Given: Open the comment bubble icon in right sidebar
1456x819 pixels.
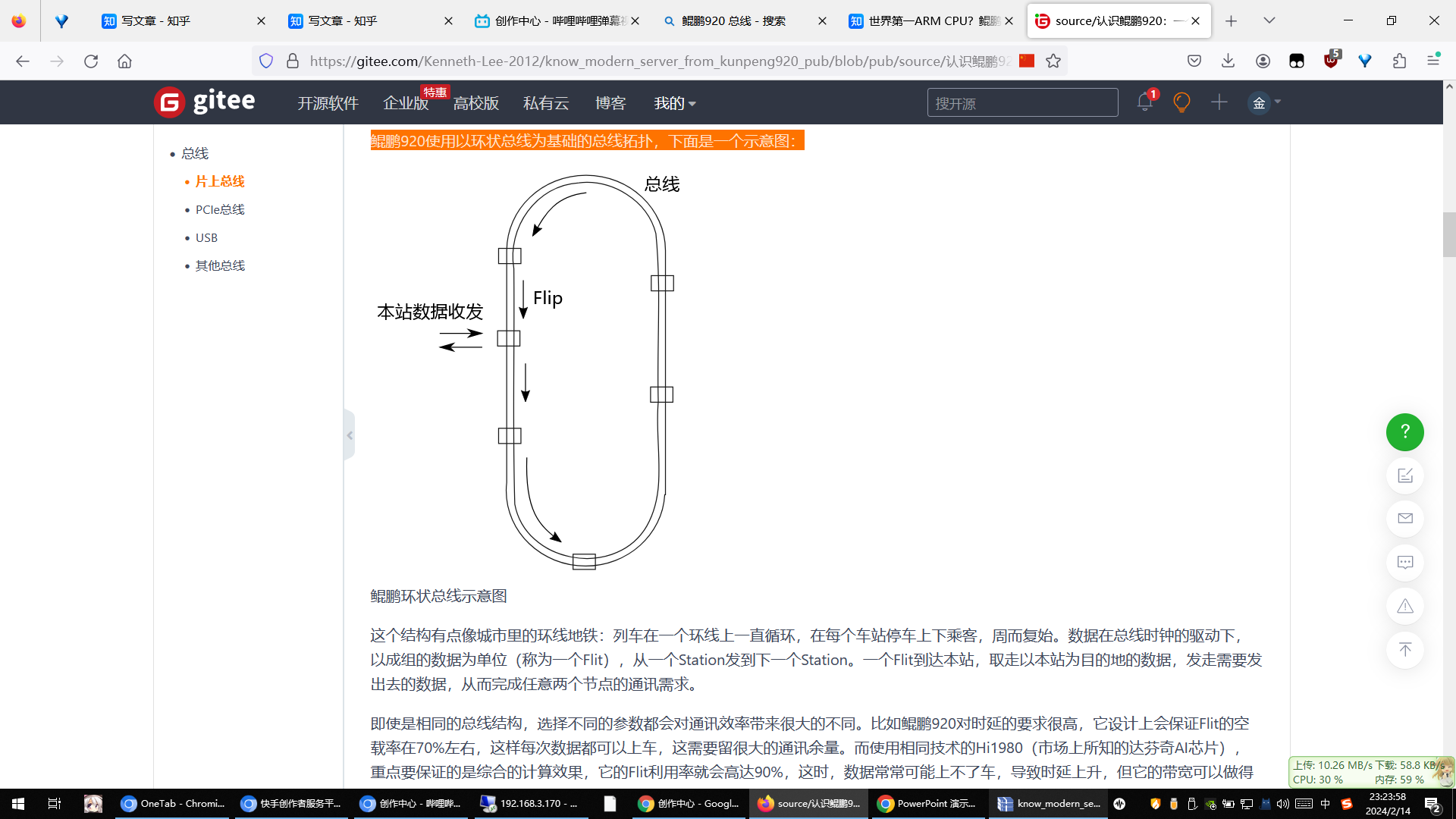Looking at the screenshot, I should (1404, 562).
